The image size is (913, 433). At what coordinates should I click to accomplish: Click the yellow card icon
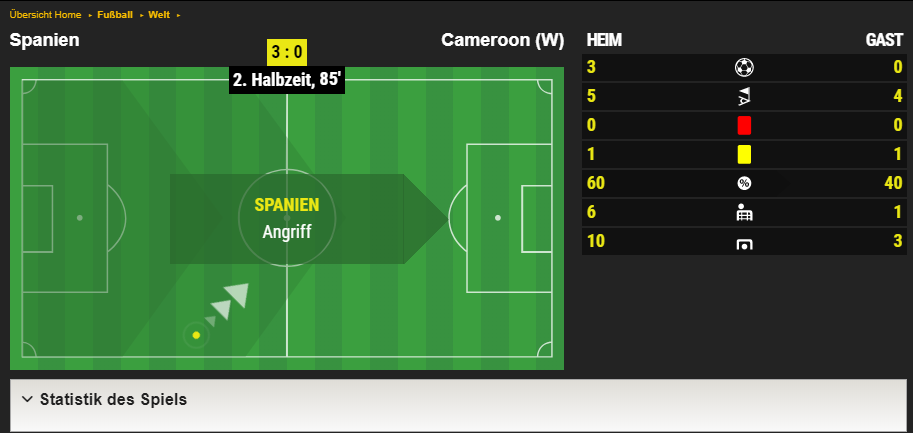point(744,154)
